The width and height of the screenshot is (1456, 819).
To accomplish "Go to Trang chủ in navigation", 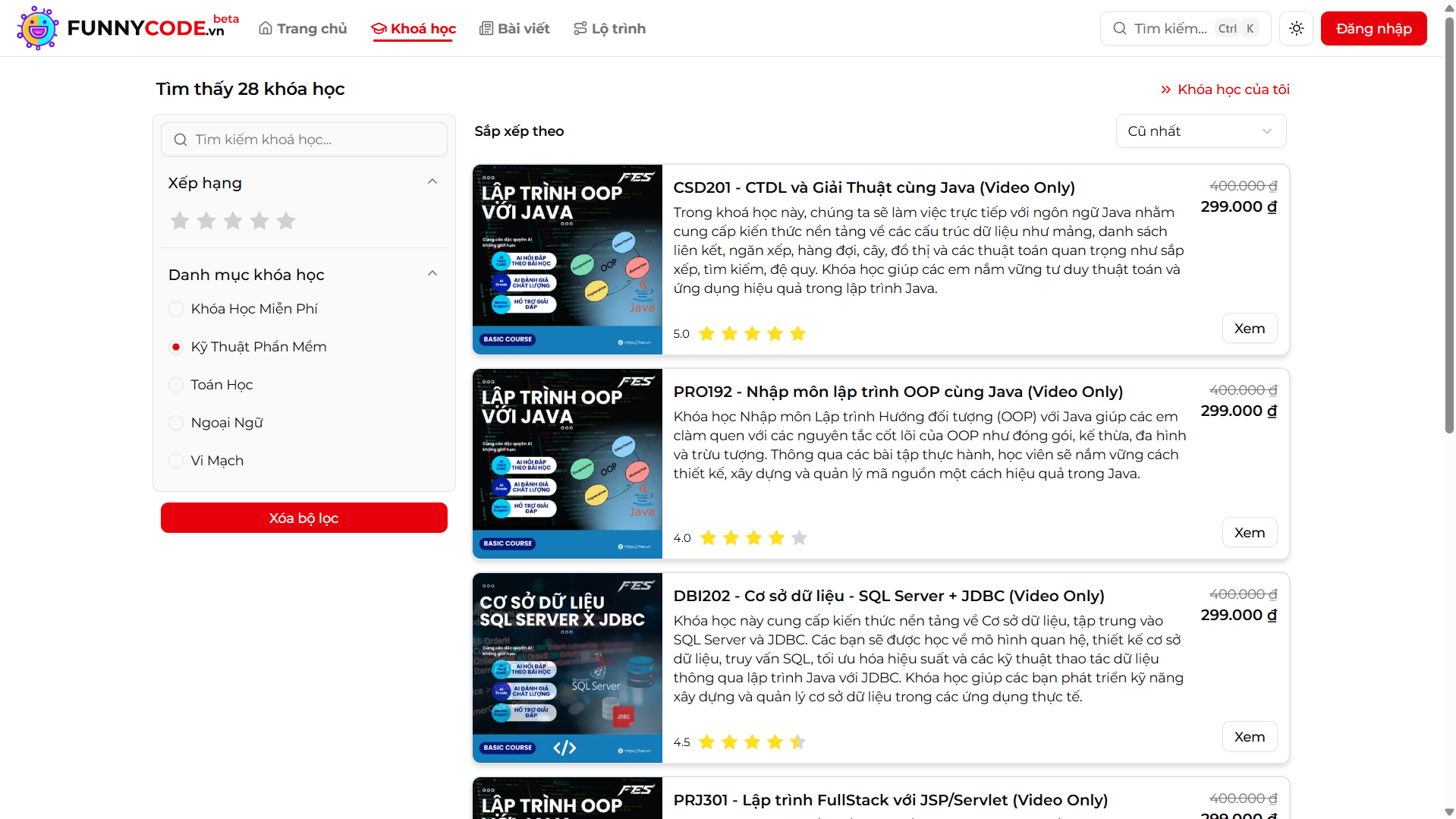I will (x=303, y=29).
